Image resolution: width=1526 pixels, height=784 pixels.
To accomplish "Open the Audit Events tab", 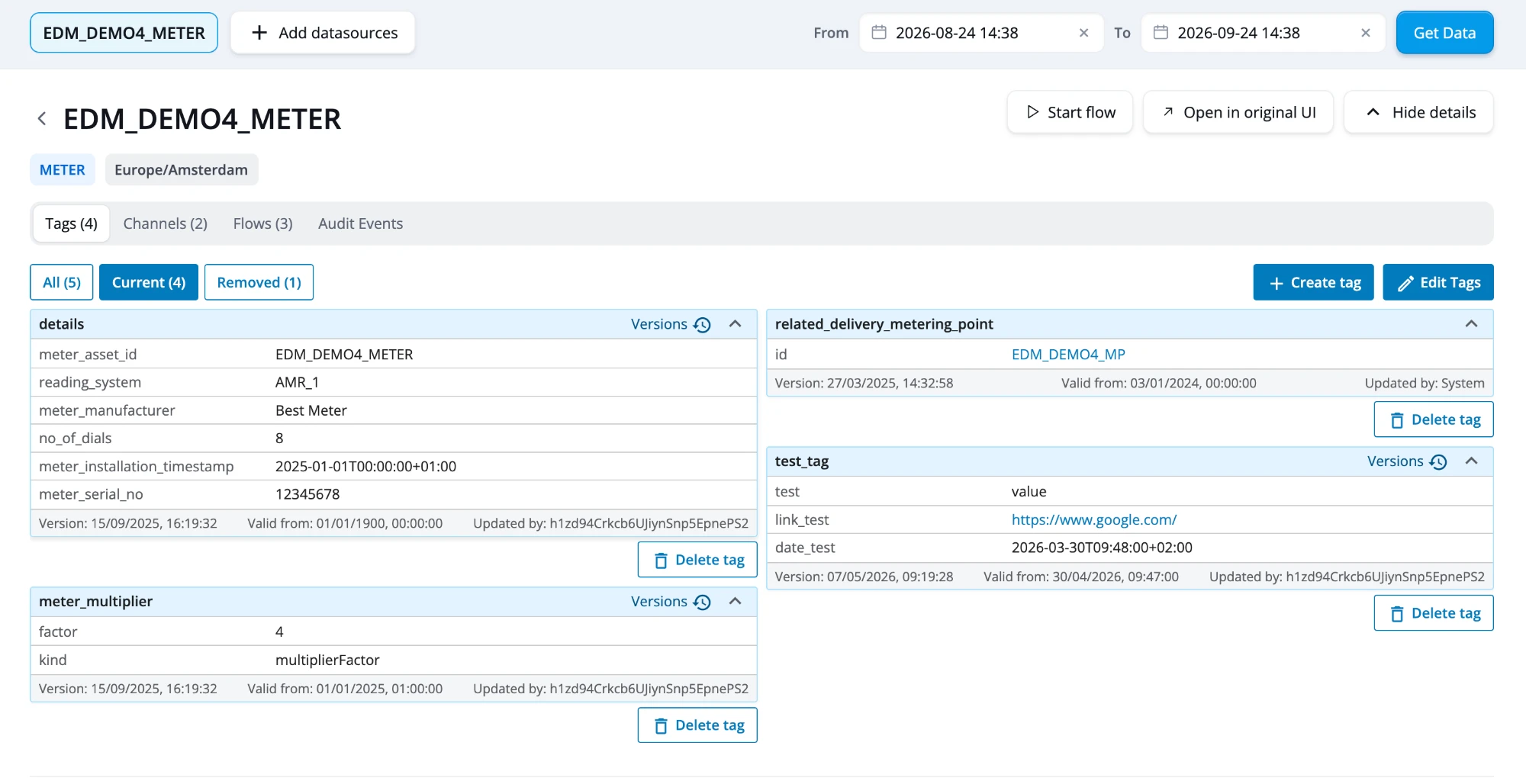I will (361, 223).
